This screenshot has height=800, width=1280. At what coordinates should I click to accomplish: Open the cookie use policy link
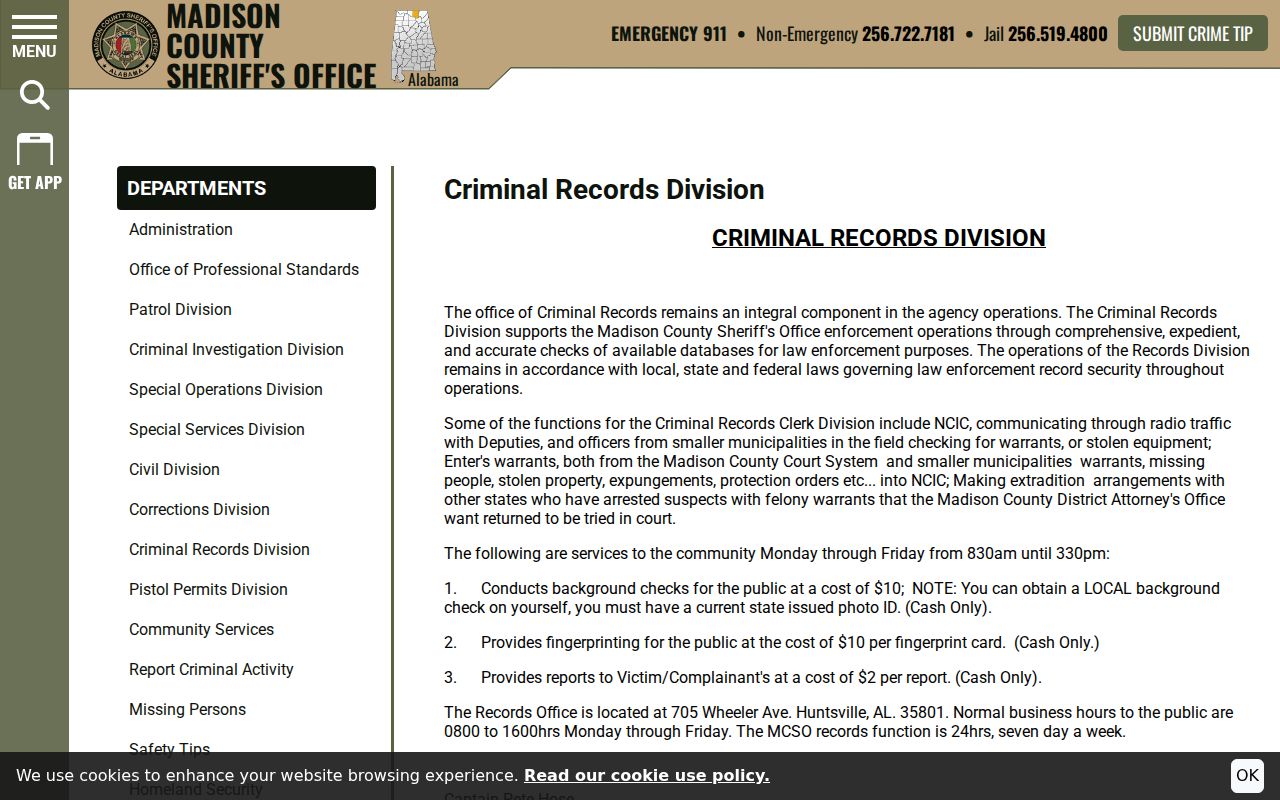point(646,775)
